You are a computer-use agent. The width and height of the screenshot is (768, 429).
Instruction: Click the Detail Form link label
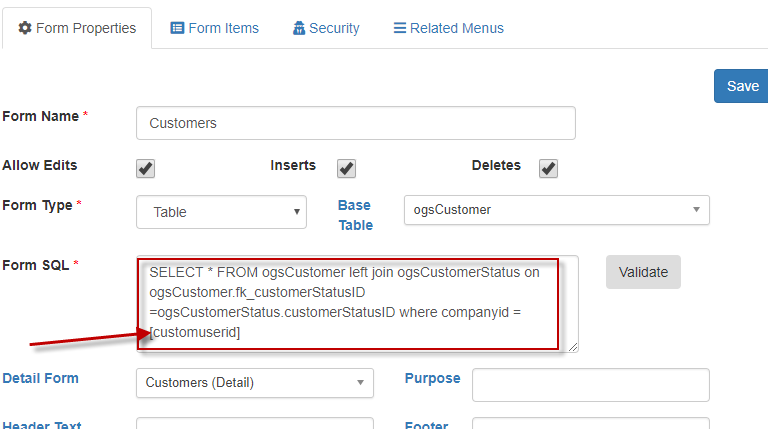point(41,378)
